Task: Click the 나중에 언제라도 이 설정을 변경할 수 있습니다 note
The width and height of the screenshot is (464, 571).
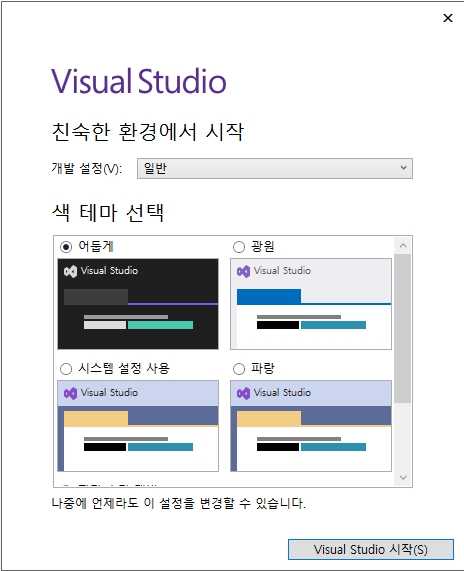Action: point(178,503)
